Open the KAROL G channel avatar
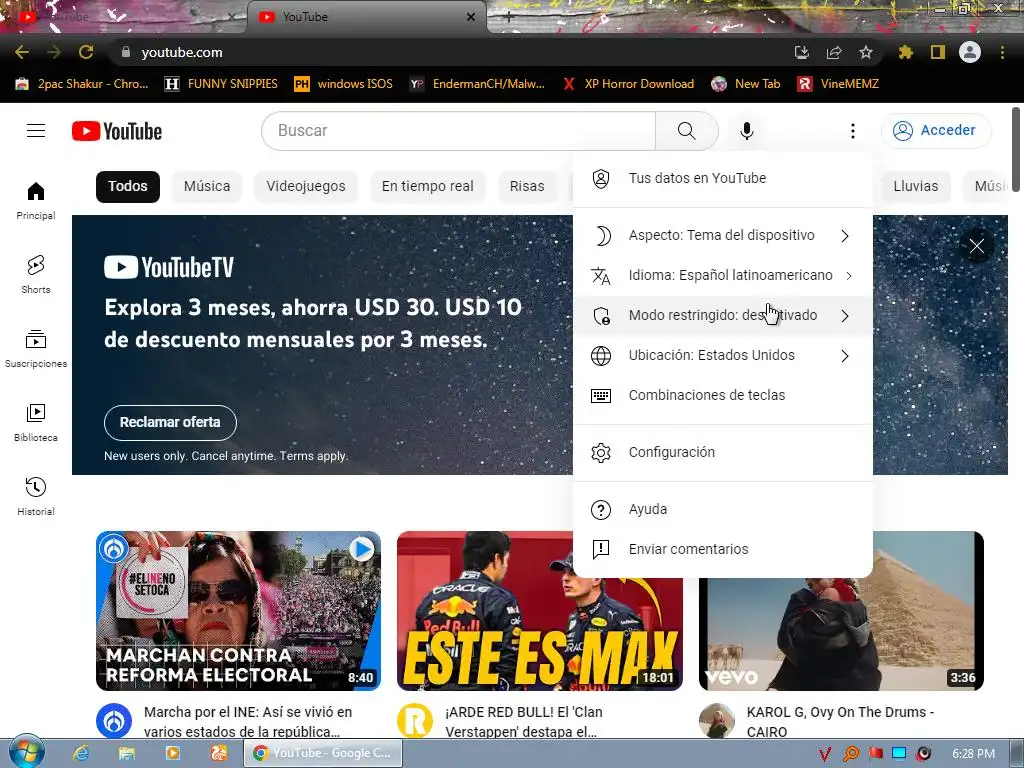 717,721
